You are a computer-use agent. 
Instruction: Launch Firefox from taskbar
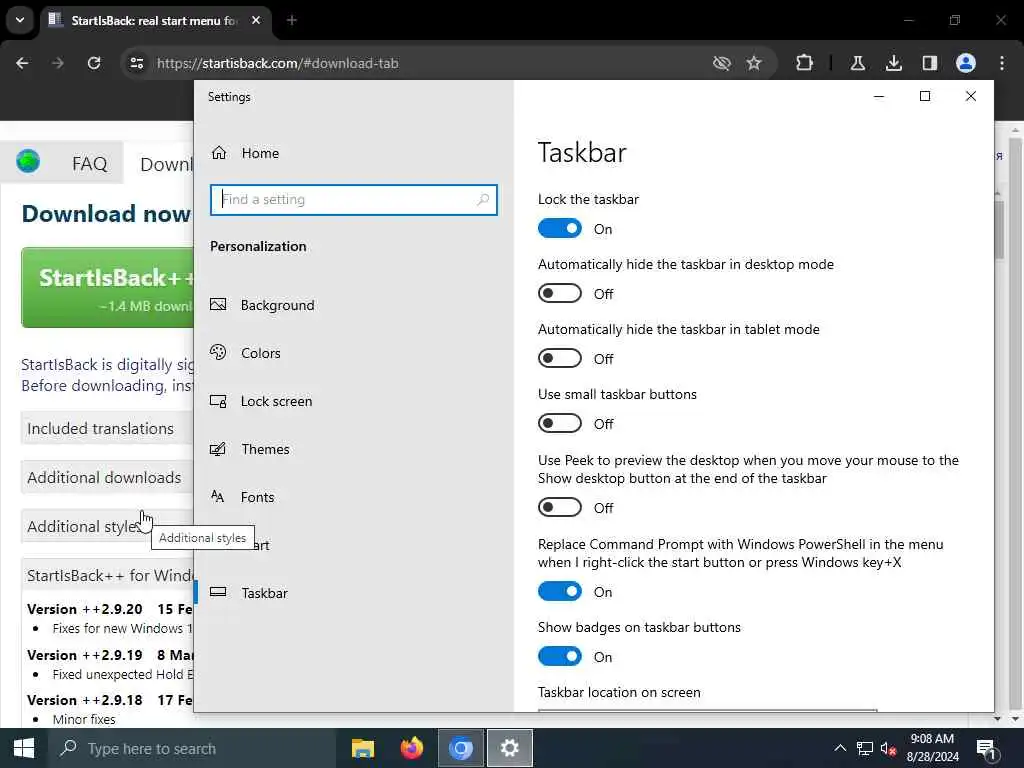tap(411, 748)
